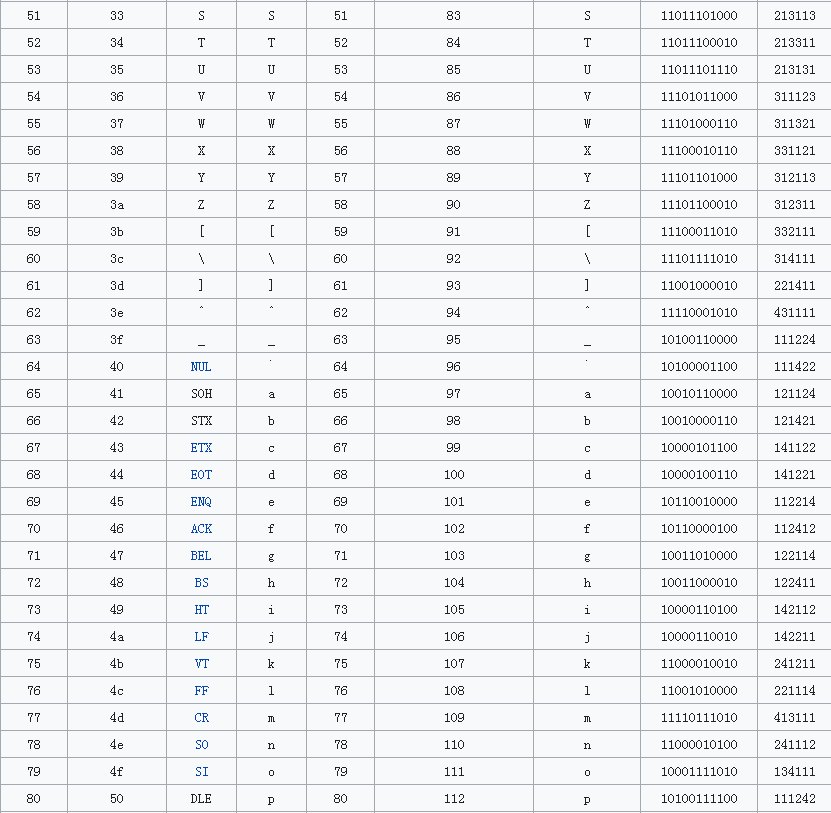Viewport: 831px width, 813px height.
Task: Follow the SI link
Action: [201, 772]
